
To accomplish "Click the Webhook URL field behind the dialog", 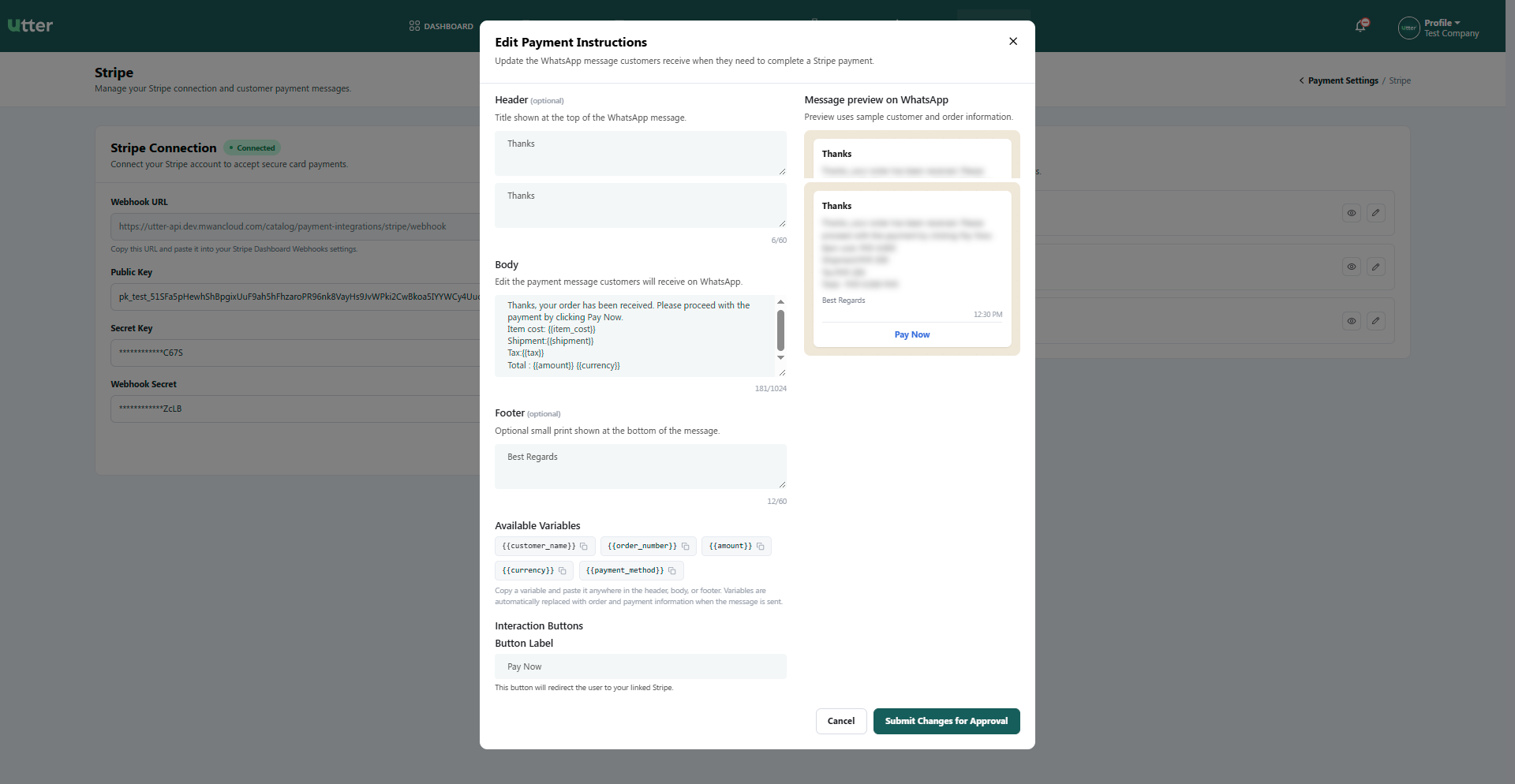I will click(x=296, y=226).
